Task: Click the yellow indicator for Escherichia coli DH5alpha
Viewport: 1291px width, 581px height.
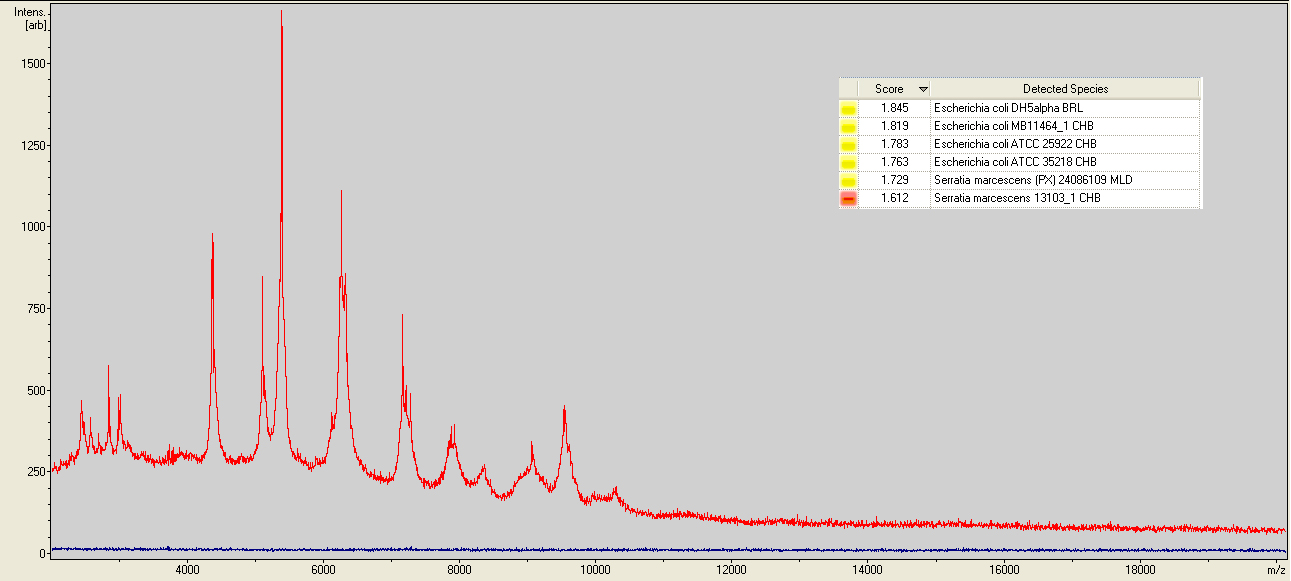Action: [848, 108]
